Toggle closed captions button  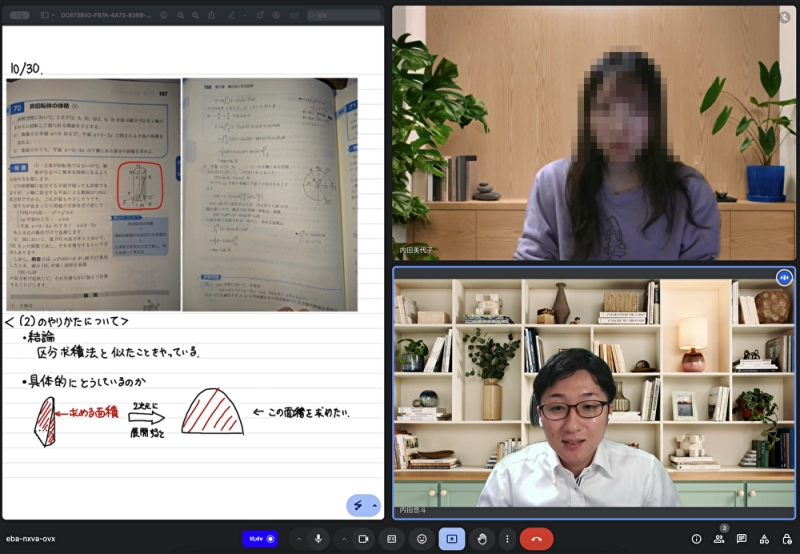392,539
